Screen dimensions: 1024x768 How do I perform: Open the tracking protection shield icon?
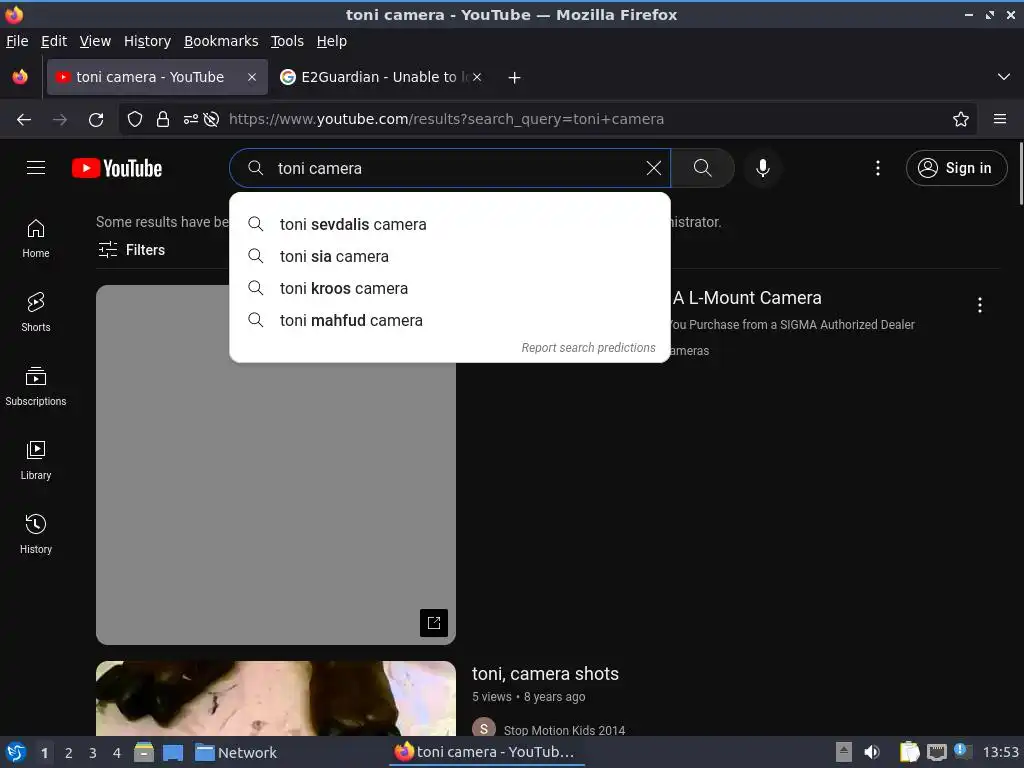pos(135,119)
